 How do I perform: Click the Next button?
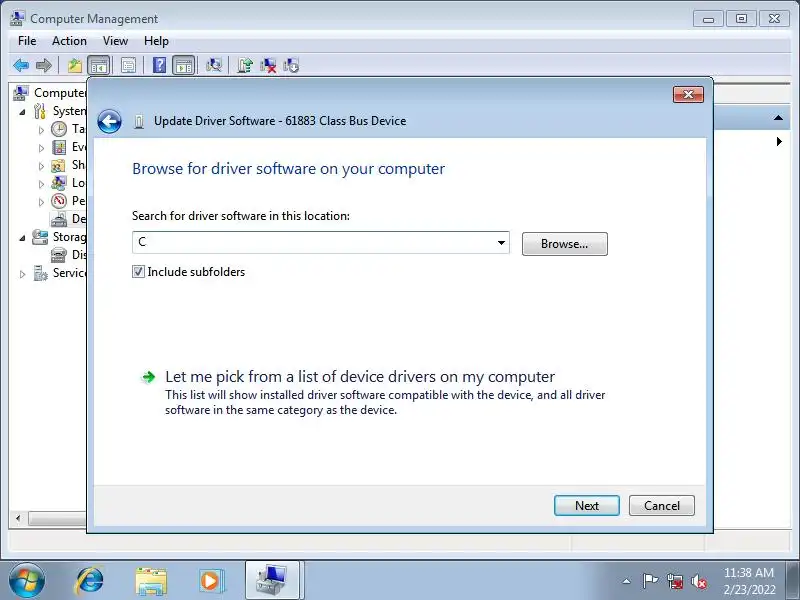tap(587, 505)
